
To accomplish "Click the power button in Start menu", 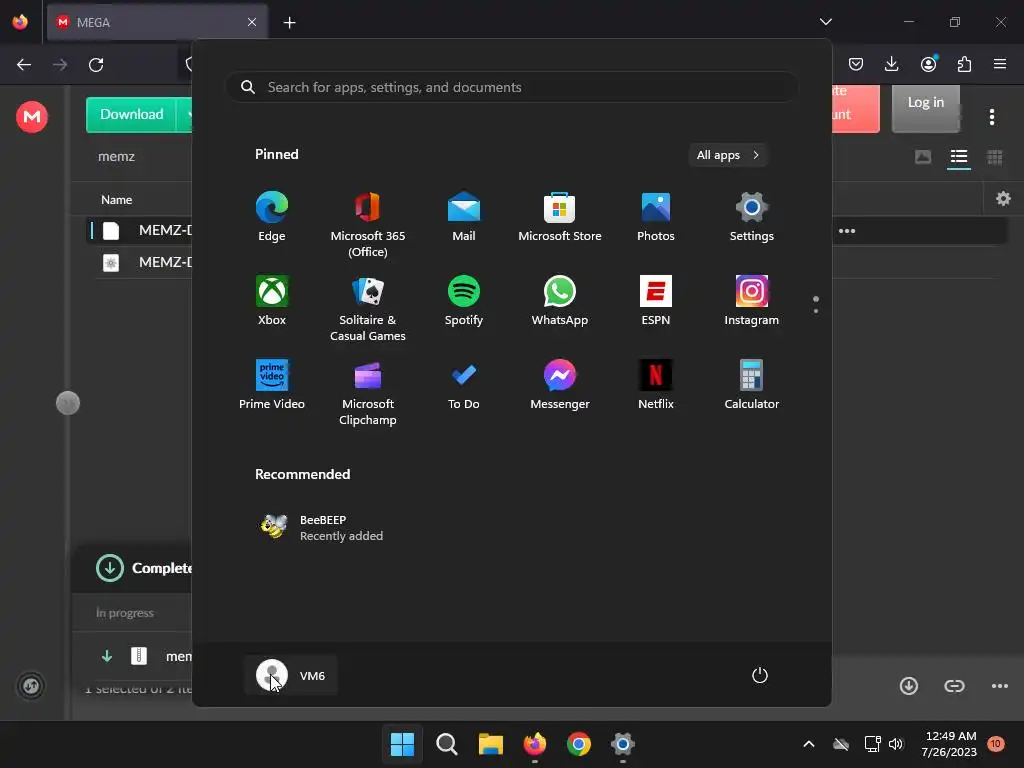I will 760,675.
